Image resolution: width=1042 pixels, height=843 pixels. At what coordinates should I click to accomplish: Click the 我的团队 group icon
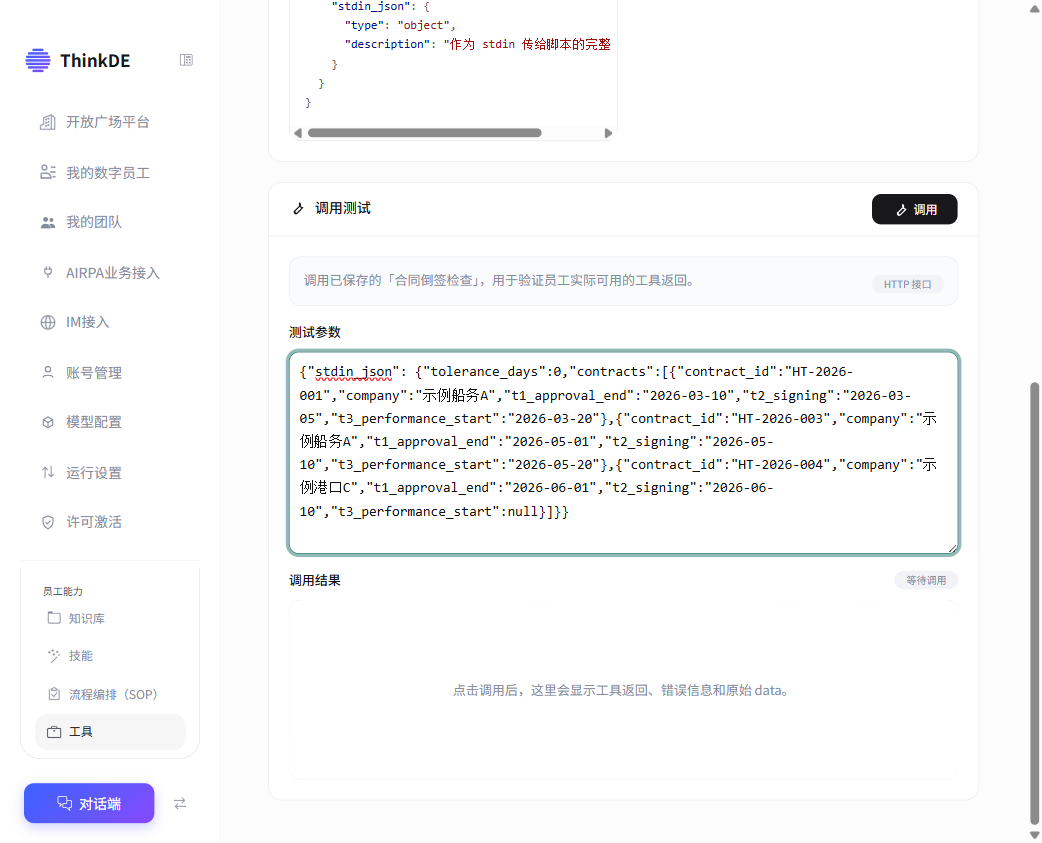click(48, 223)
